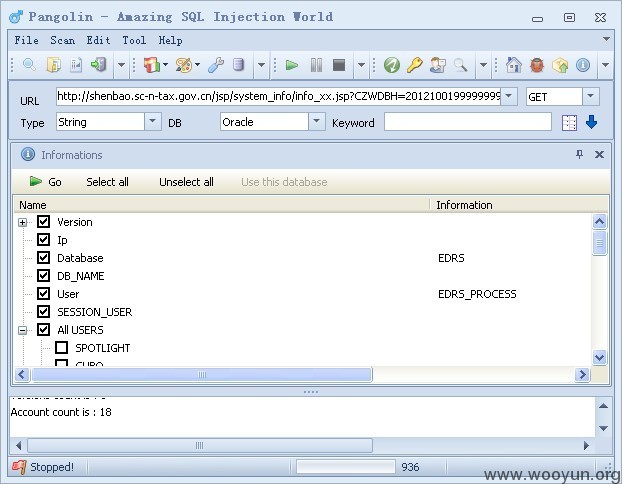Click the yellow key icon
Viewport: 622px width, 484px height.
point(415,65)
